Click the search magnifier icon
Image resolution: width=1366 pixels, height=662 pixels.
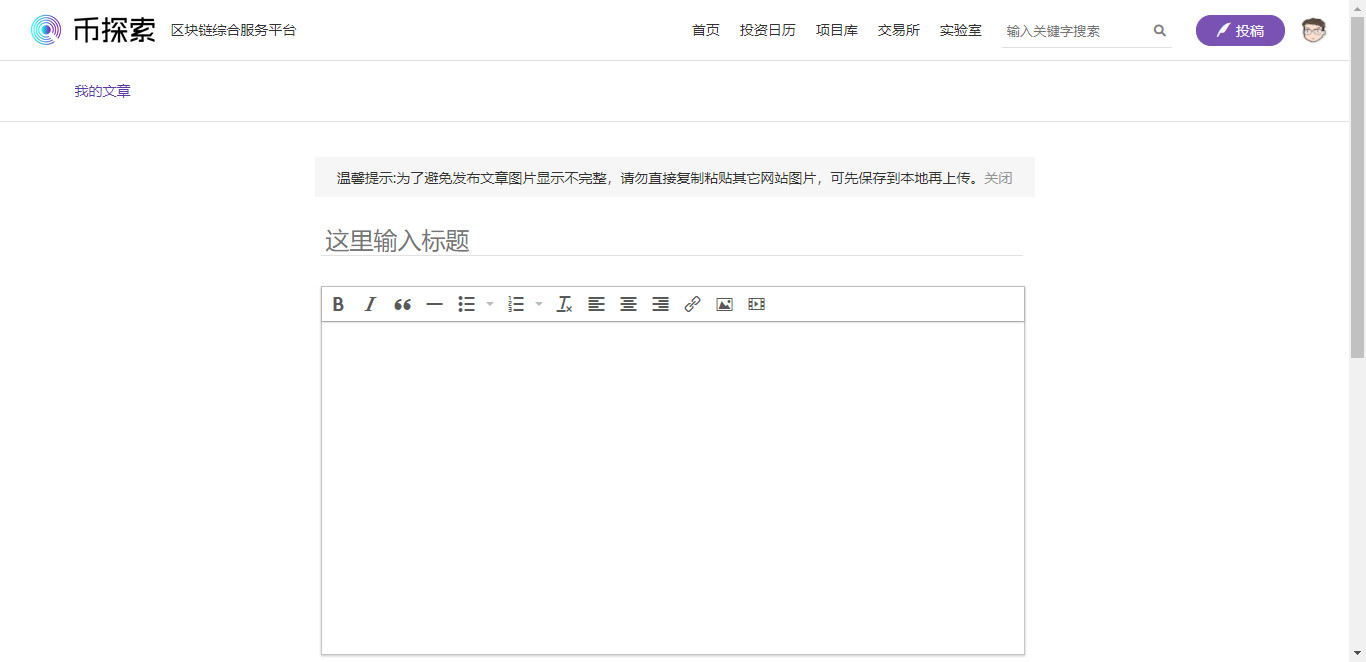[1160, 31]
